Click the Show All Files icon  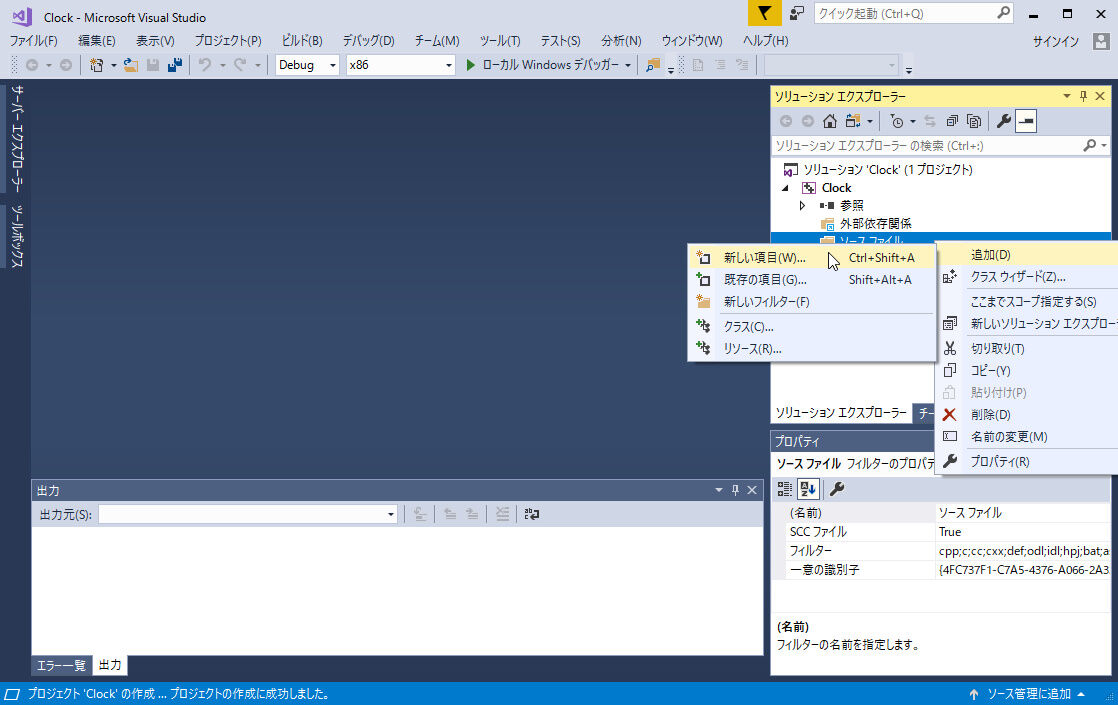click(974, 121)
